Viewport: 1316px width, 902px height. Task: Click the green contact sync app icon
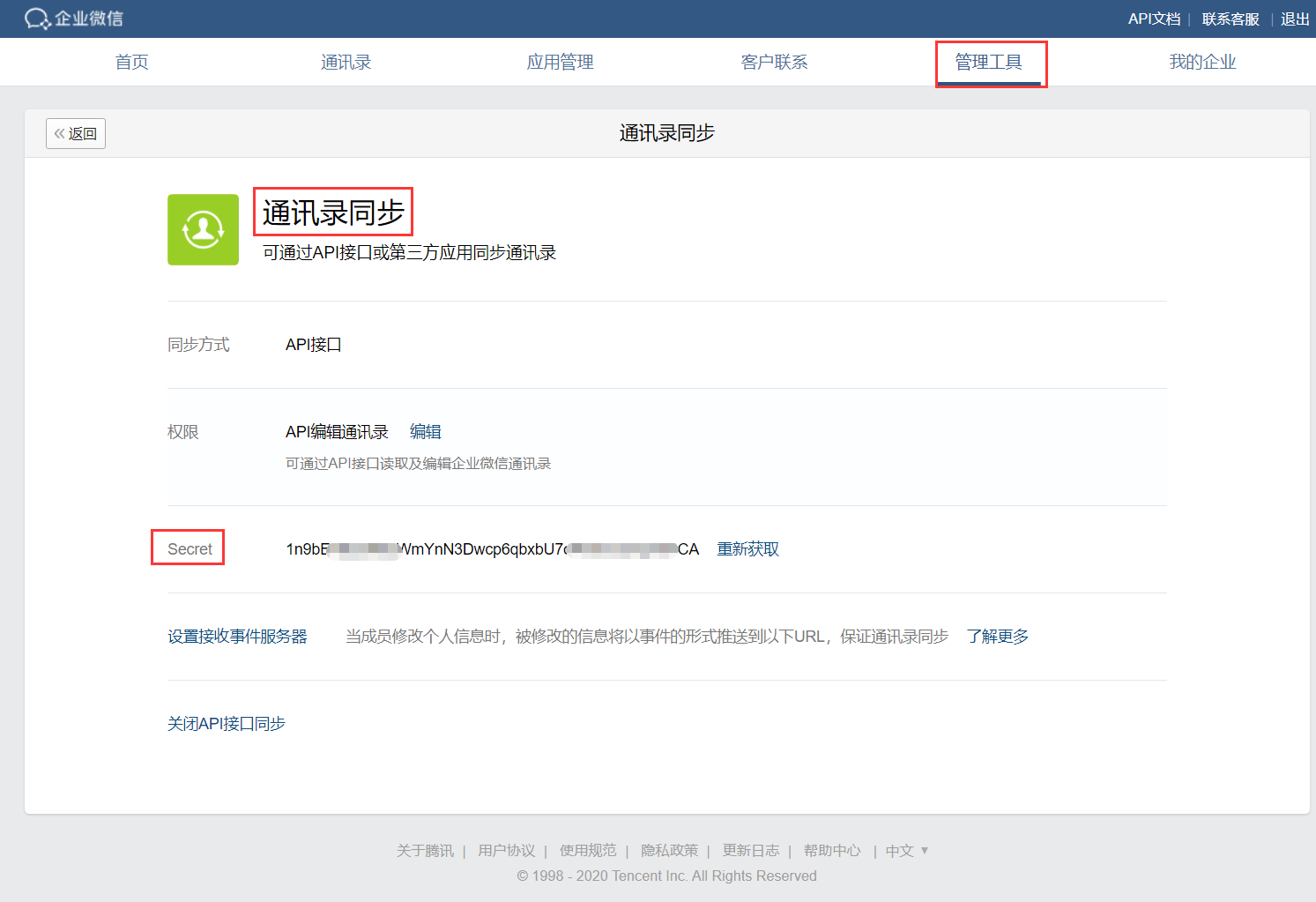point(203,229)
